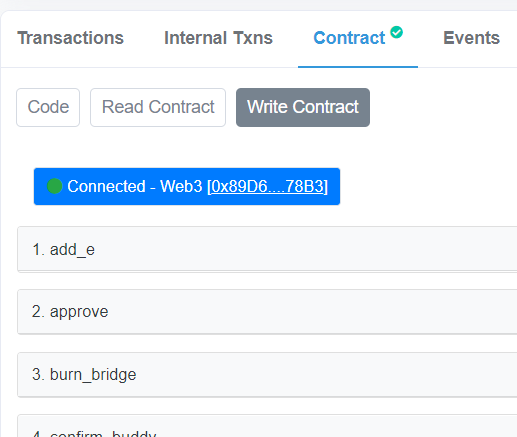
Task: Click the approve function name text
Action: [79, 312]
